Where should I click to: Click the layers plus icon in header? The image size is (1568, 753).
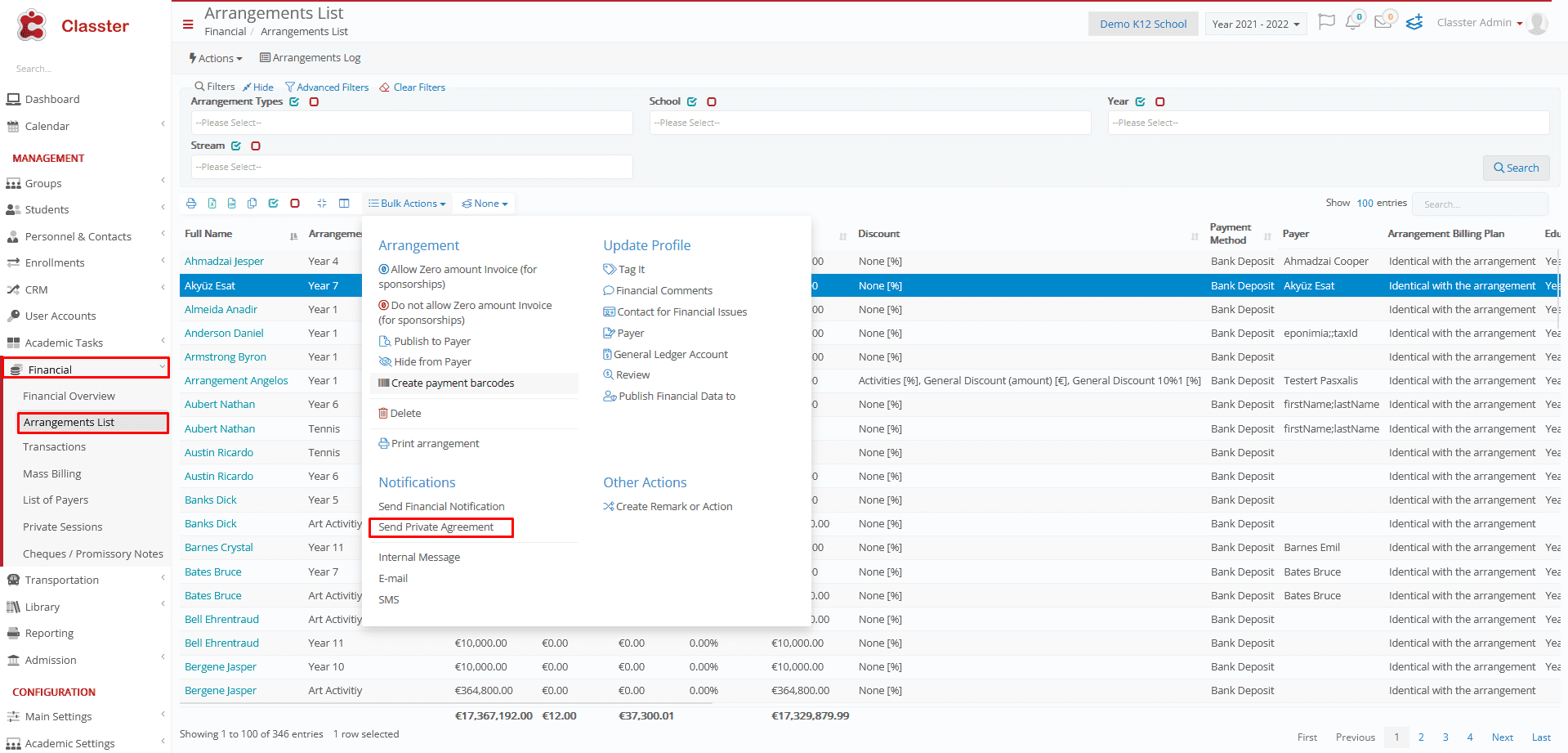pyautogui.click(x=1414, y=22)
